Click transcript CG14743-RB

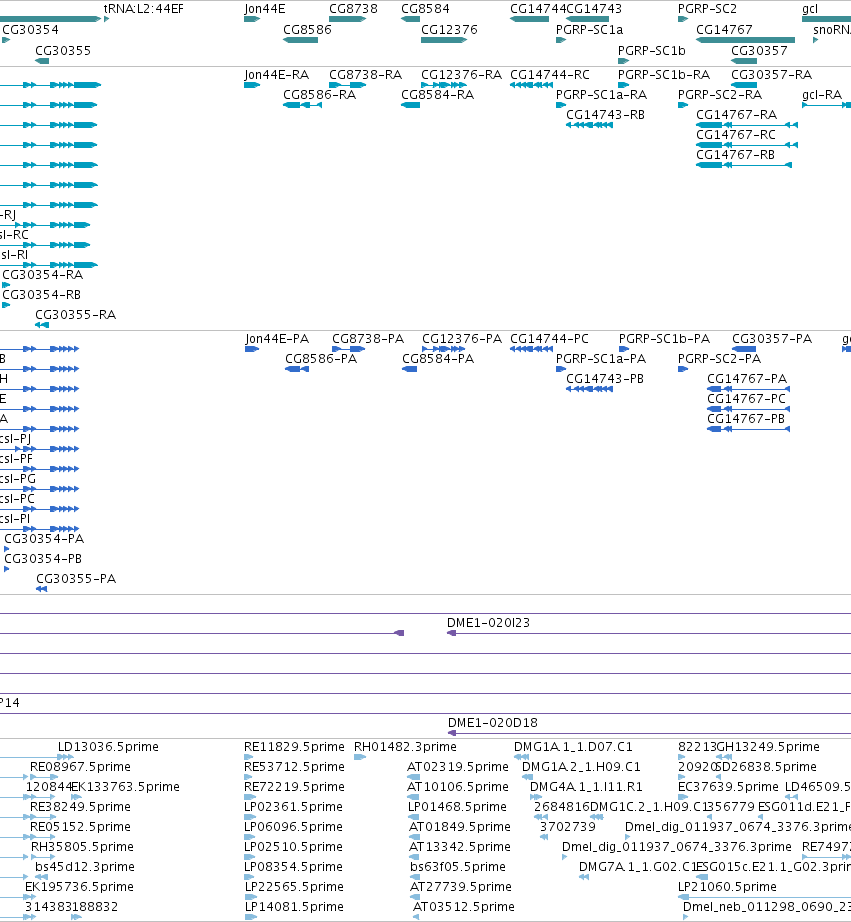605,115
